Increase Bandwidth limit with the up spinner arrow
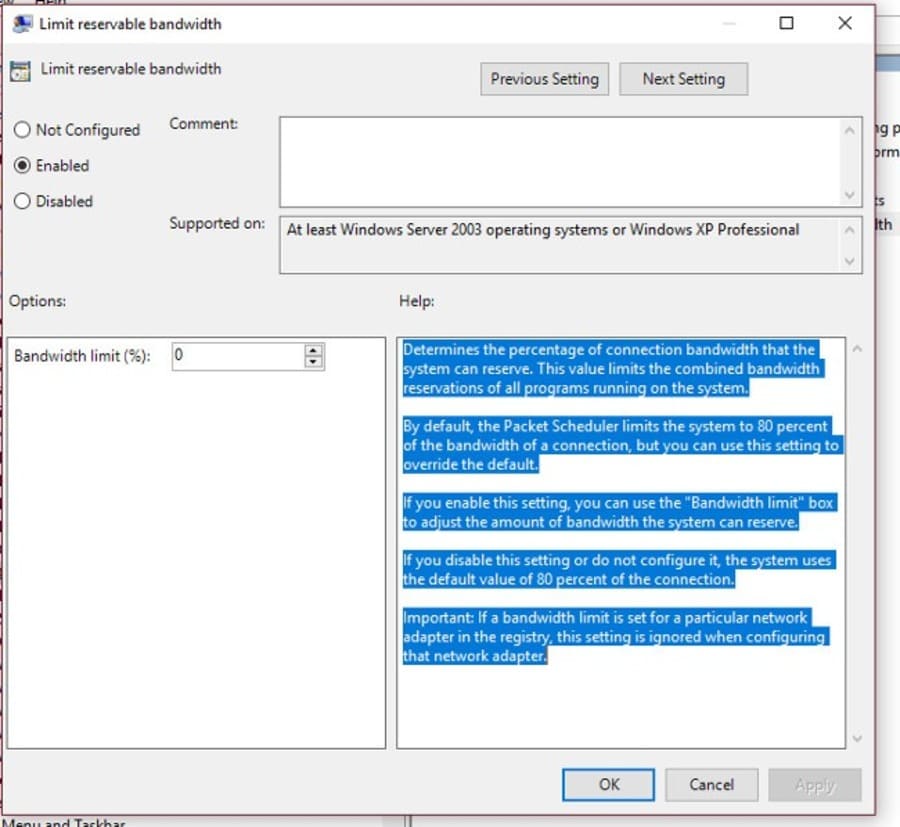The image size is (900, 827). click(x=313, y=350)
